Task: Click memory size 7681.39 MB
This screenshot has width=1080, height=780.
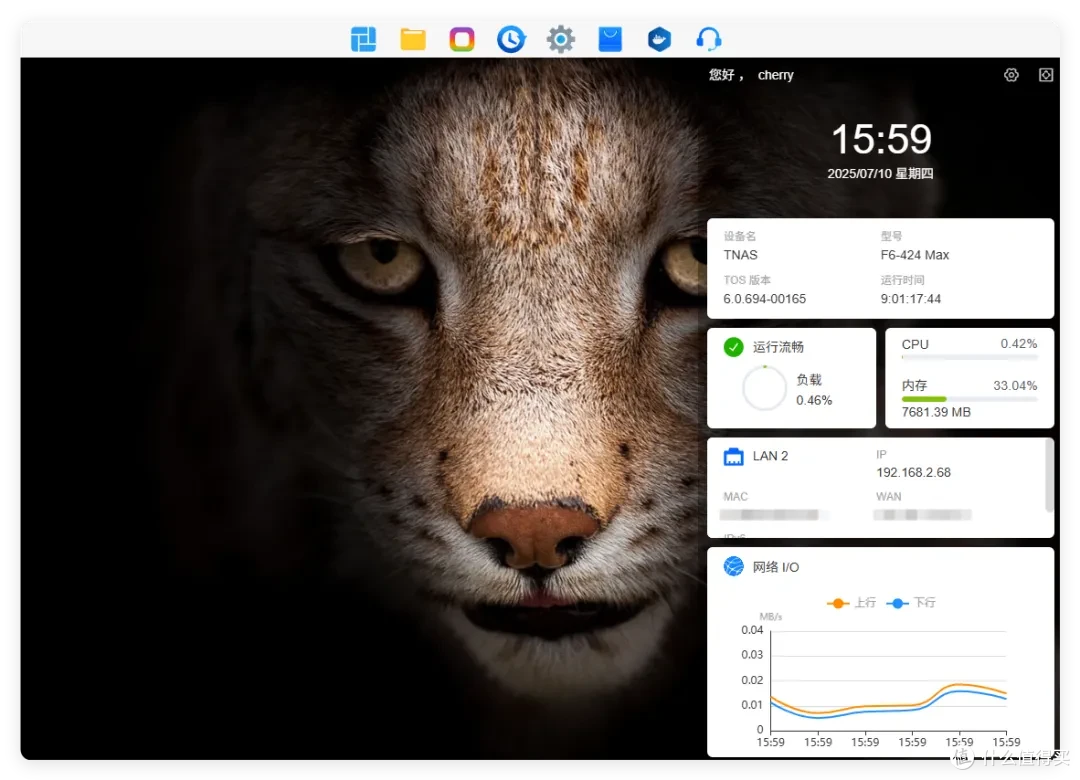Action: [x=936, y=412]
